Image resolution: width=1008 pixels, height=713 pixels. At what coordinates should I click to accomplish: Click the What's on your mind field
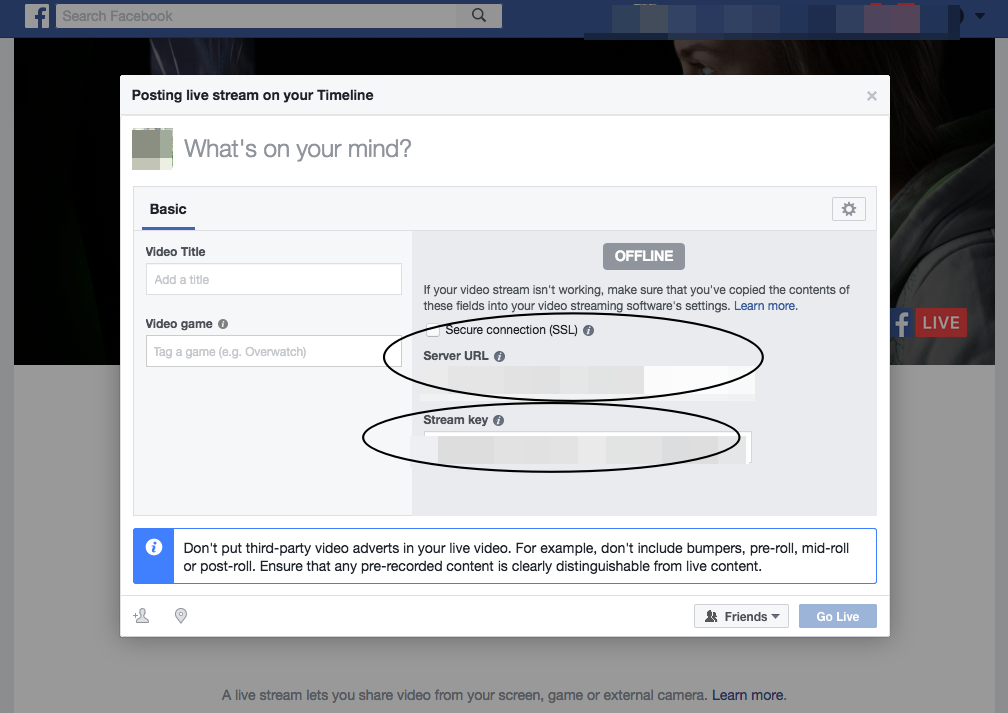(x=298, y=149)
